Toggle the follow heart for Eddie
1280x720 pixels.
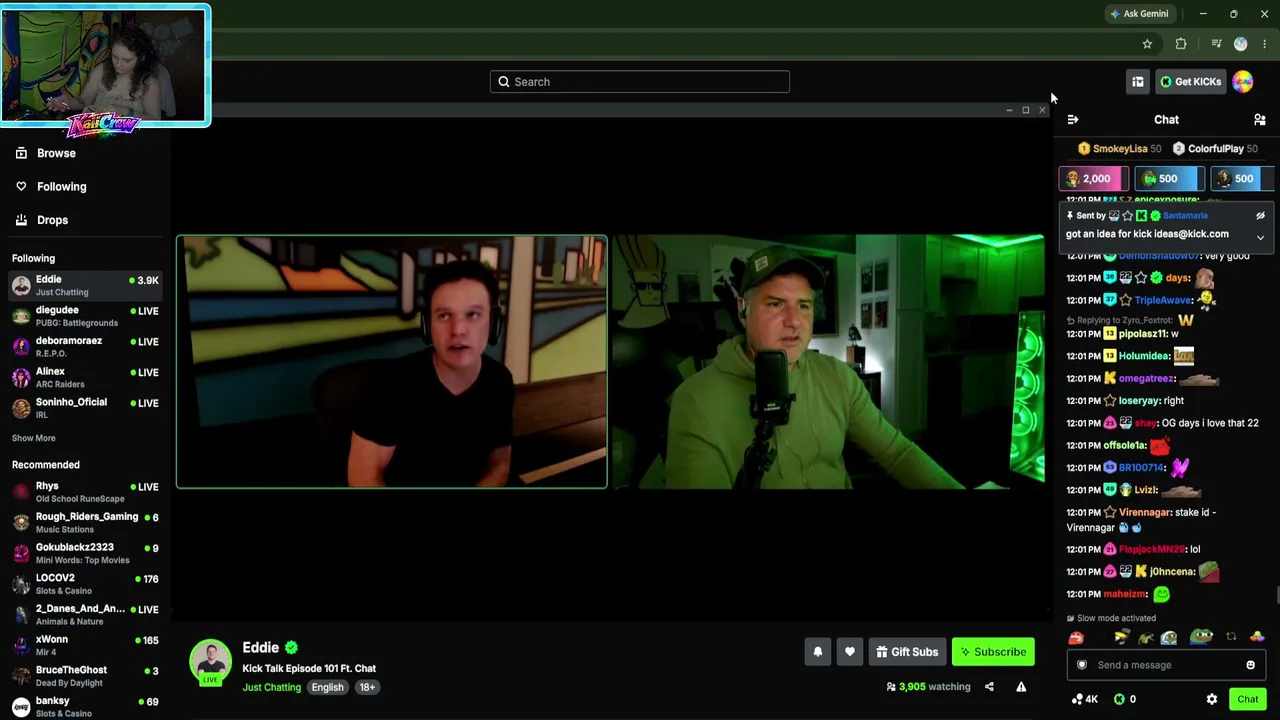(x=850, y=652)
